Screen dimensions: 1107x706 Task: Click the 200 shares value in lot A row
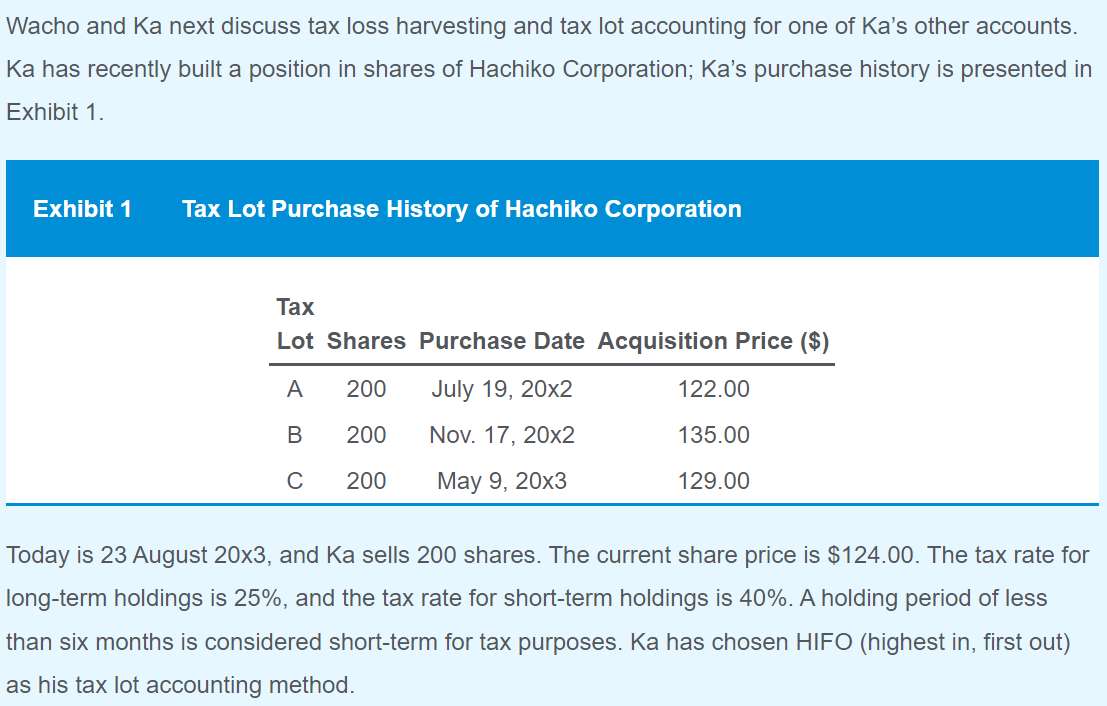tap(366, 389)
